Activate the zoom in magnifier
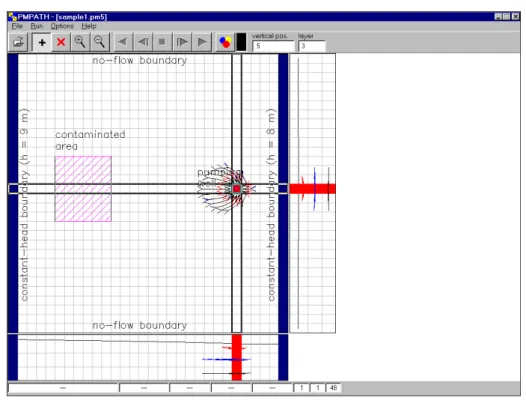Screen dimensions: 526x400 point(80,42)
